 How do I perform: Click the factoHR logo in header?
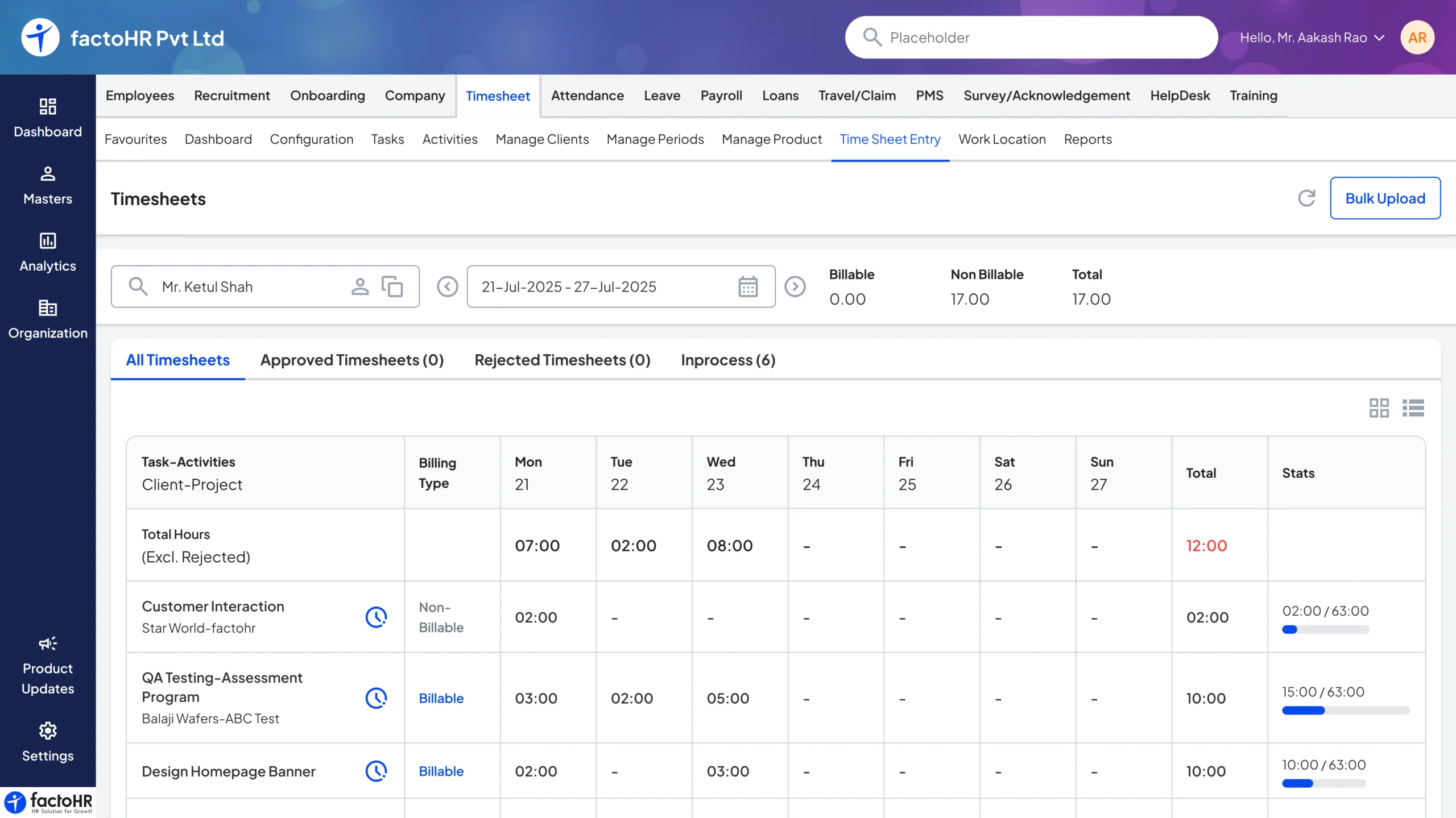[x=40, y=38]
